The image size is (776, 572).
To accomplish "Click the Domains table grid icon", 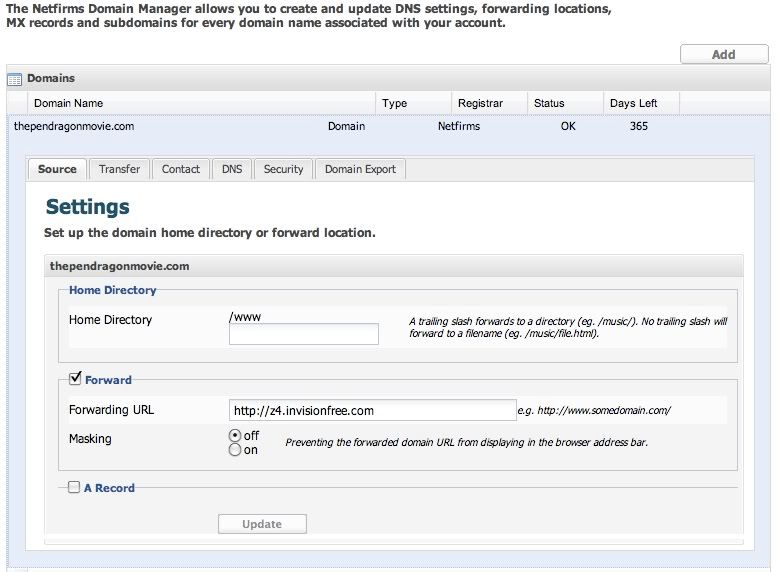I will (x=15, y=78).
